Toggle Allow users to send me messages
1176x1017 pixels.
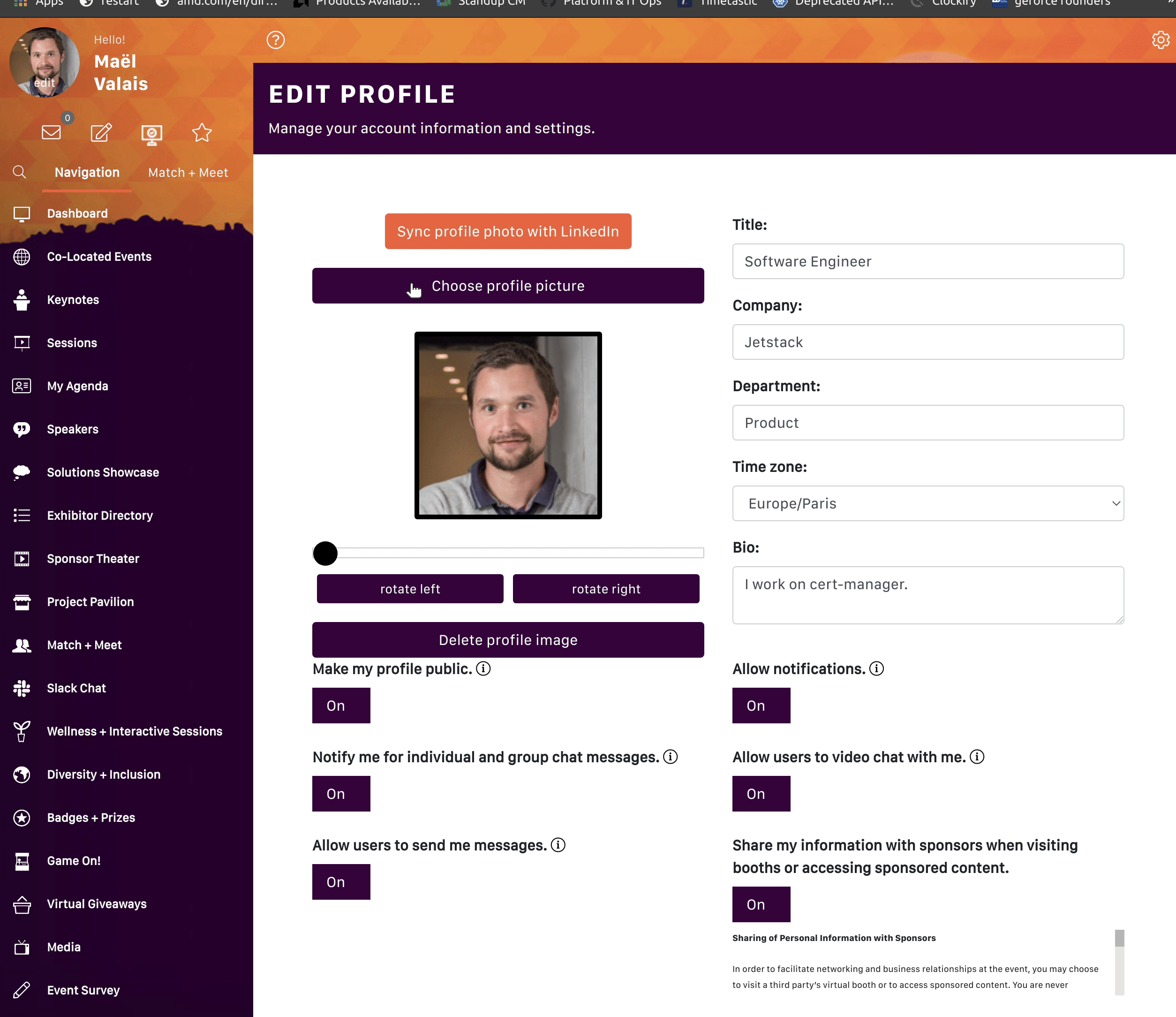coord(341,881)
